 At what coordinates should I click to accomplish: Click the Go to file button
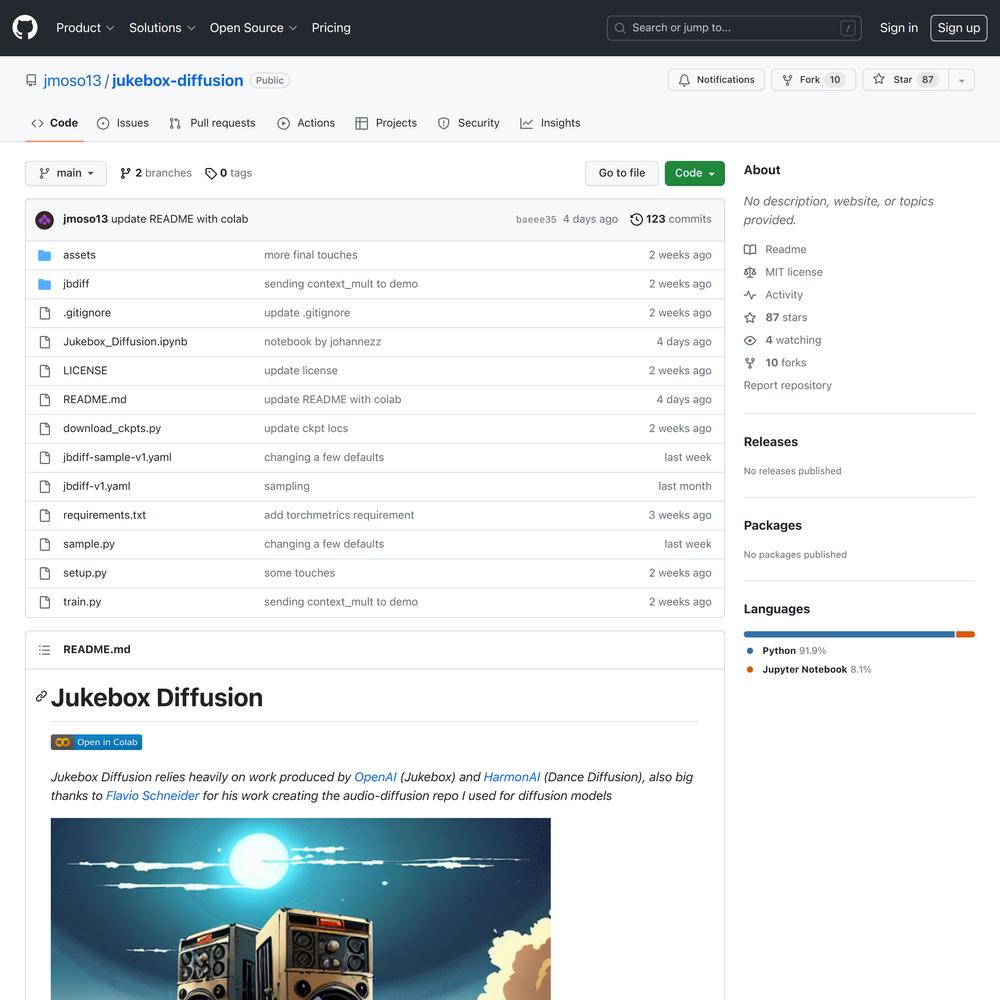tap(622, 173)
